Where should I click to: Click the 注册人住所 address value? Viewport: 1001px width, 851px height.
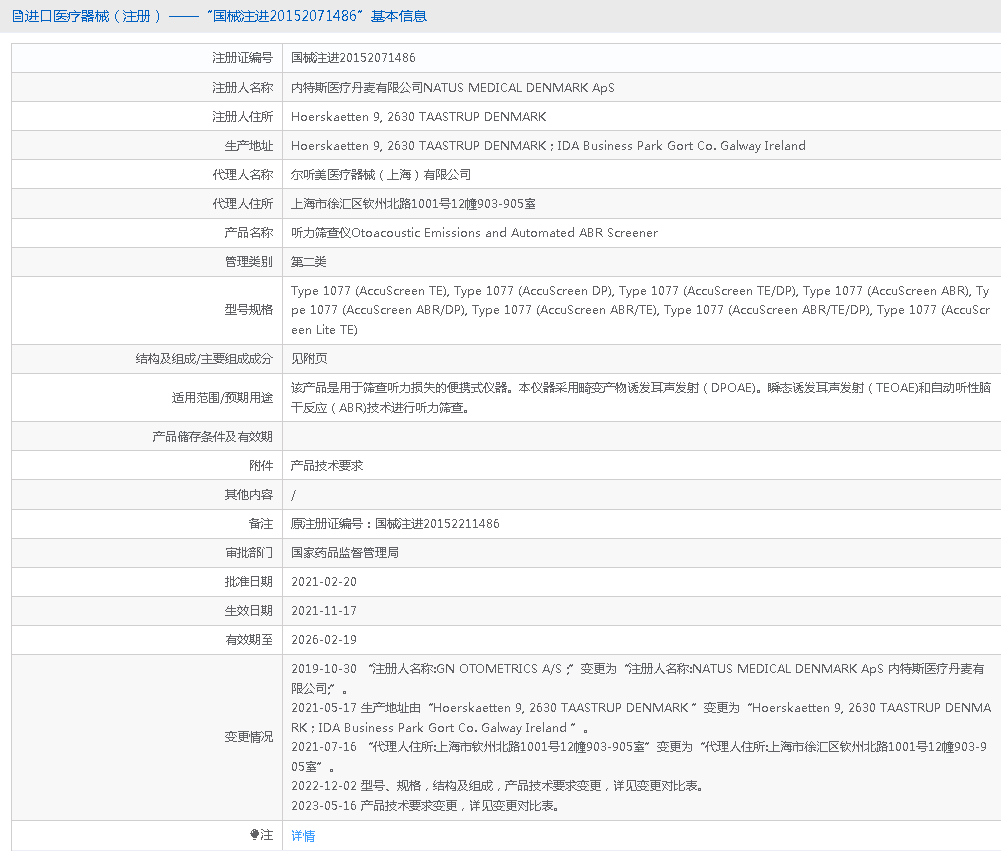click(418, 117)
